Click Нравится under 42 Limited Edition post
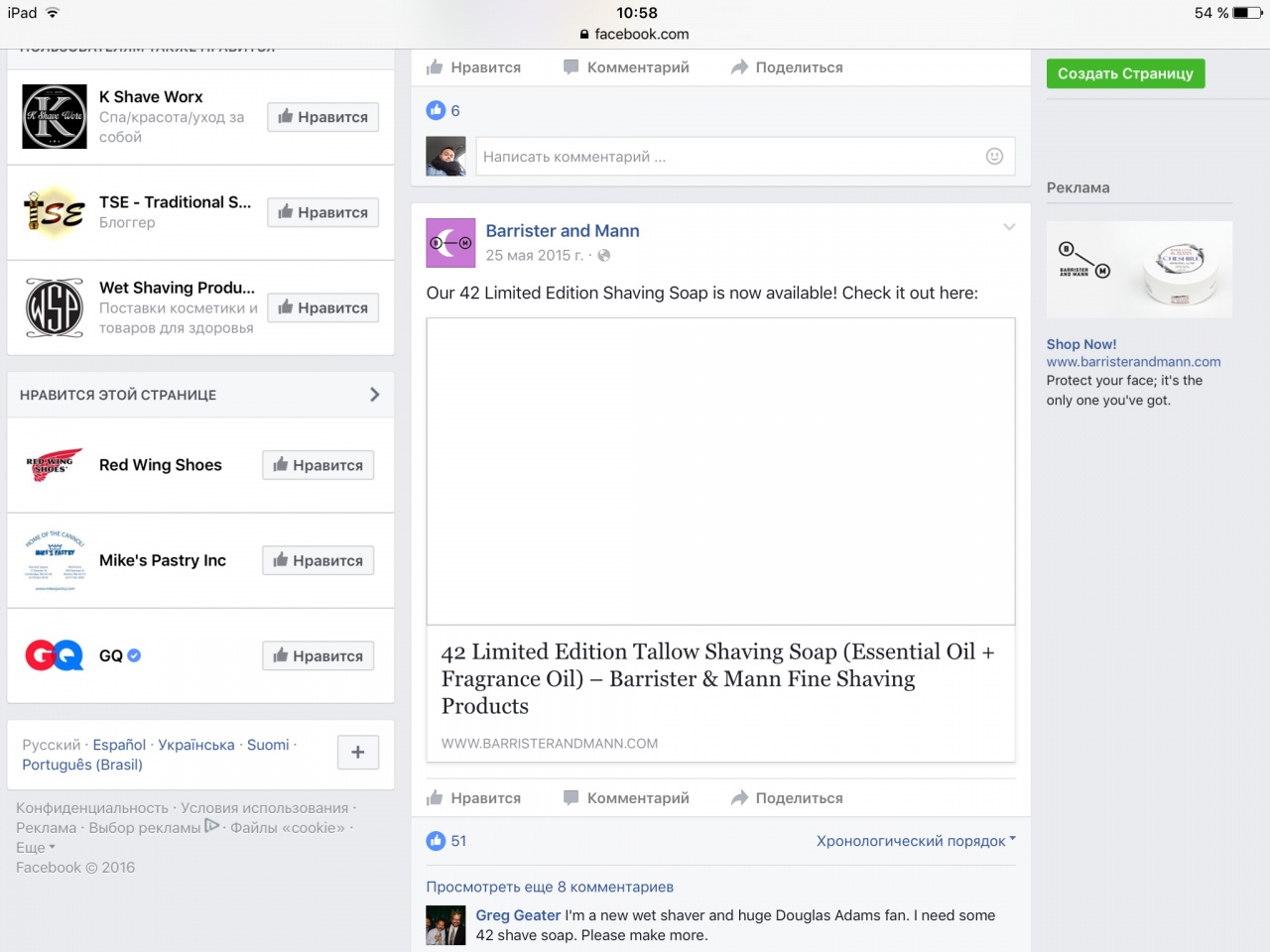Image resolution: width=1270 pixels, height=952 pixels. pyautogui.click(x=473, y=798)
